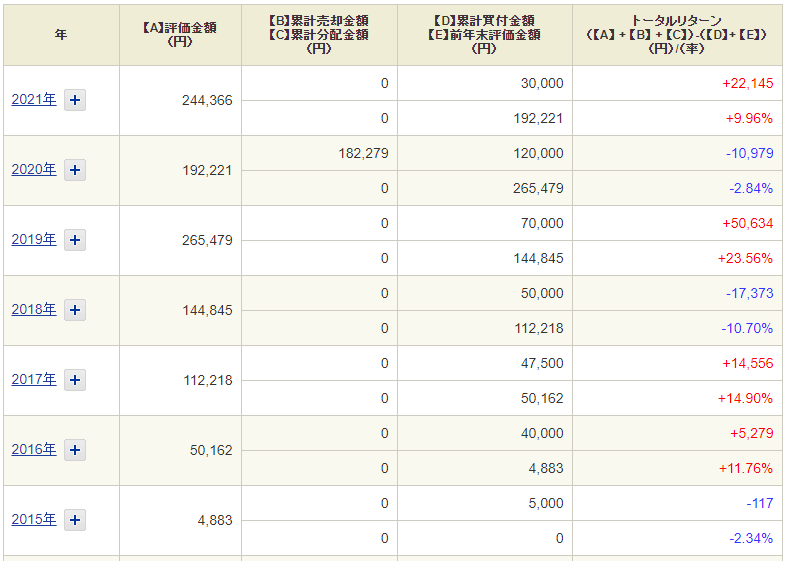Open the 2021年 link

pos(34,100)
